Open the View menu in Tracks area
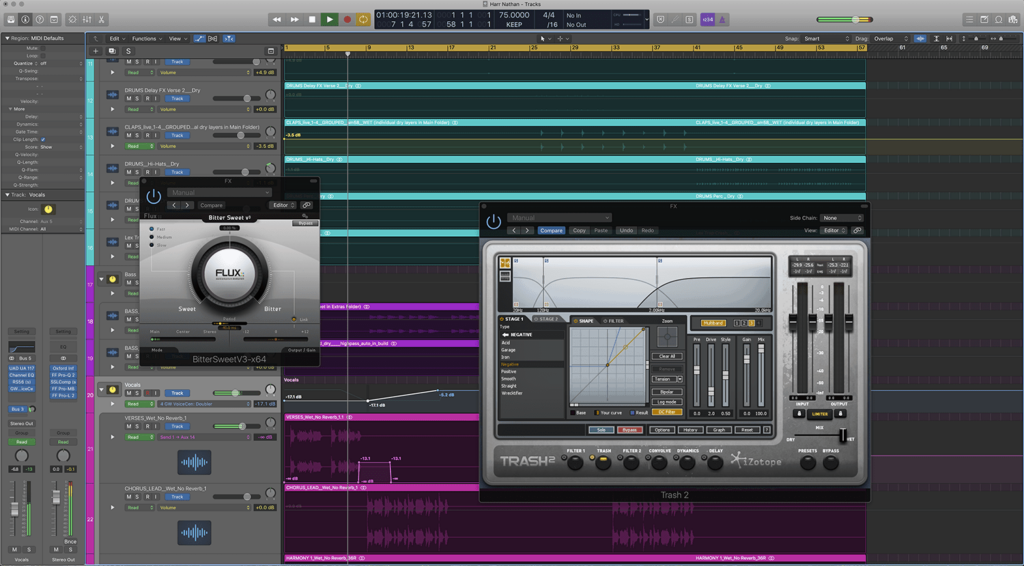 177,39
